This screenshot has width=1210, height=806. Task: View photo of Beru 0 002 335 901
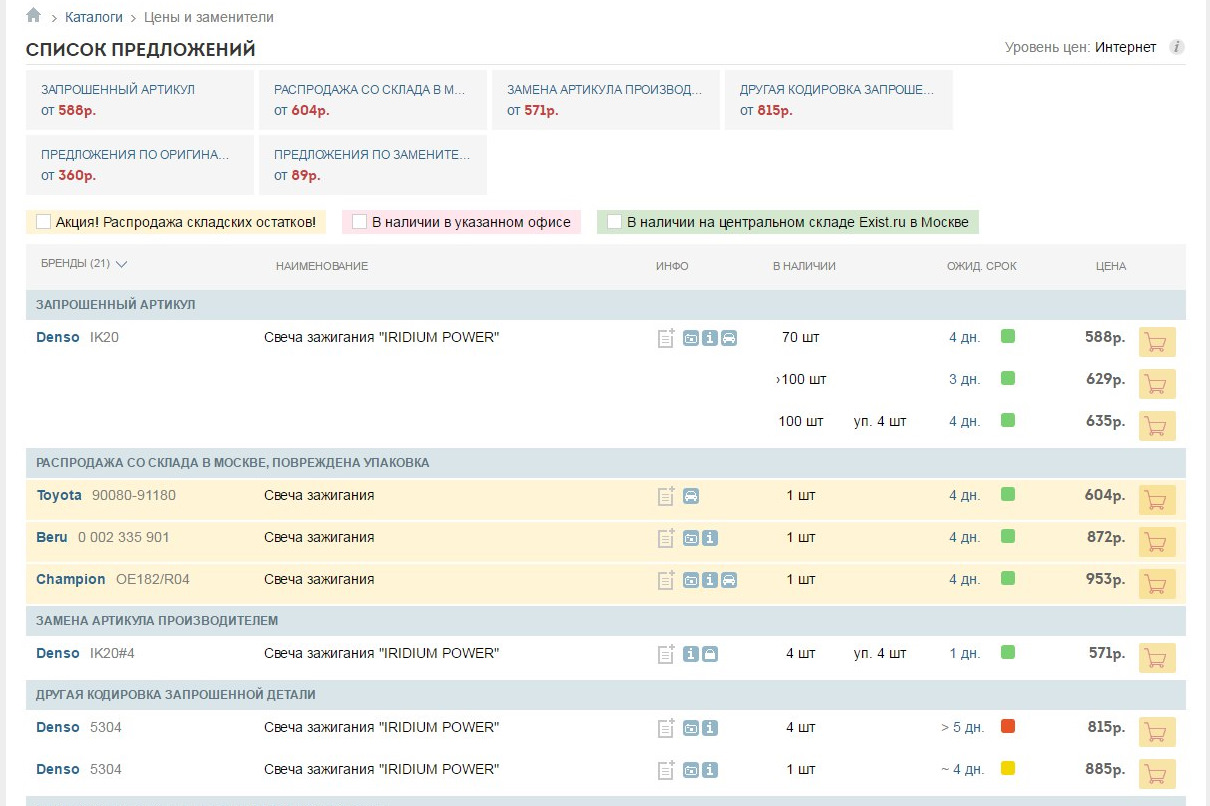click(691, 538)
